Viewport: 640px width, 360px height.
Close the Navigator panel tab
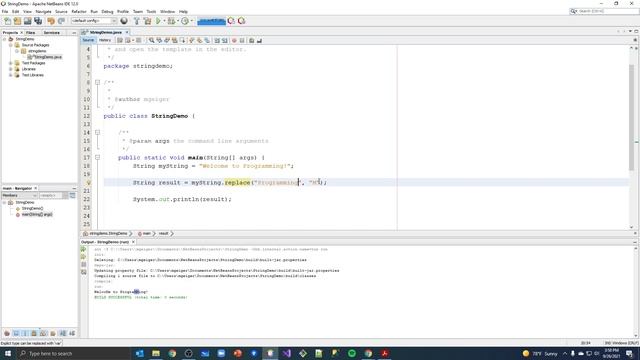[x=36, y=188]
